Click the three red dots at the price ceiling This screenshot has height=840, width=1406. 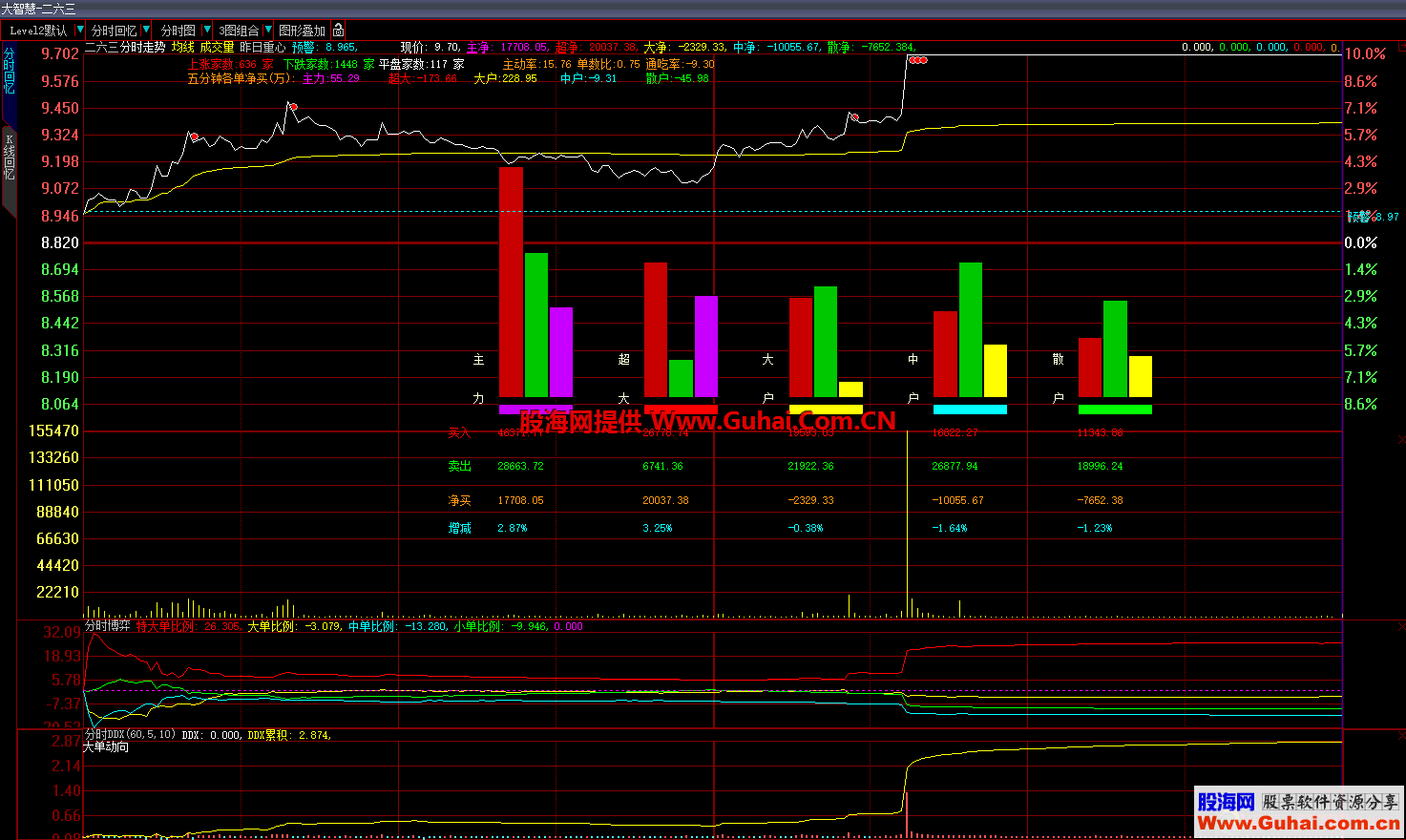click(917, 60)
